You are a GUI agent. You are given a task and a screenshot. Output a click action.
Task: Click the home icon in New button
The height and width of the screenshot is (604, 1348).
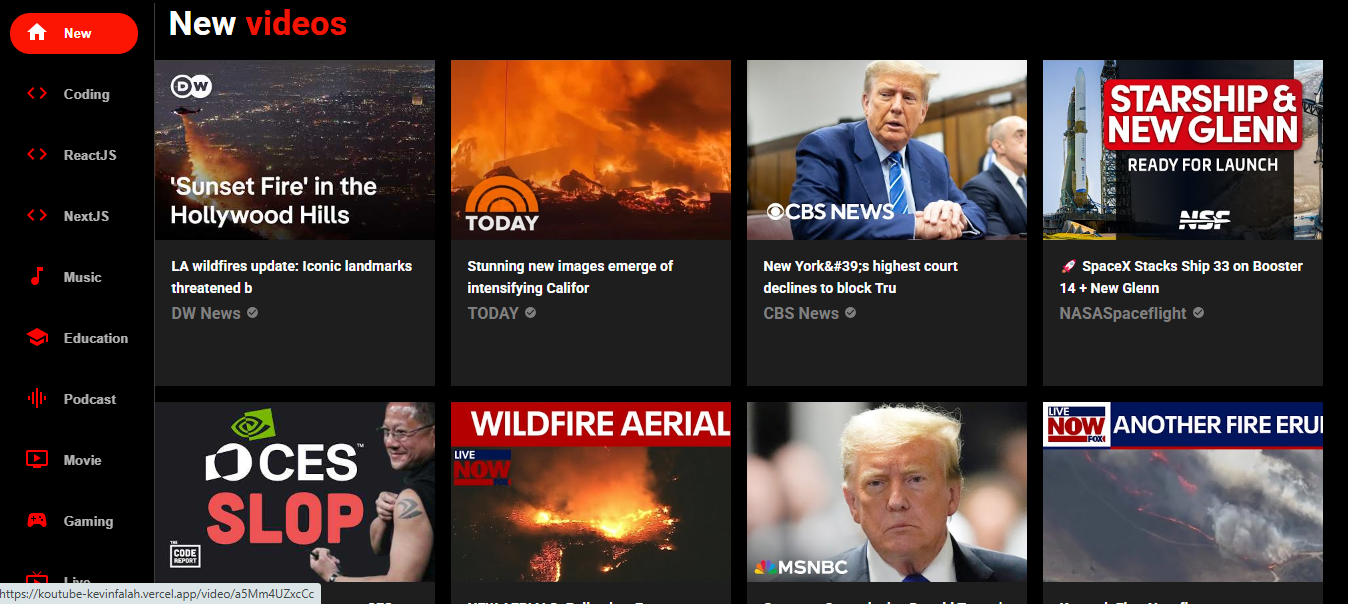click(37, 33)
